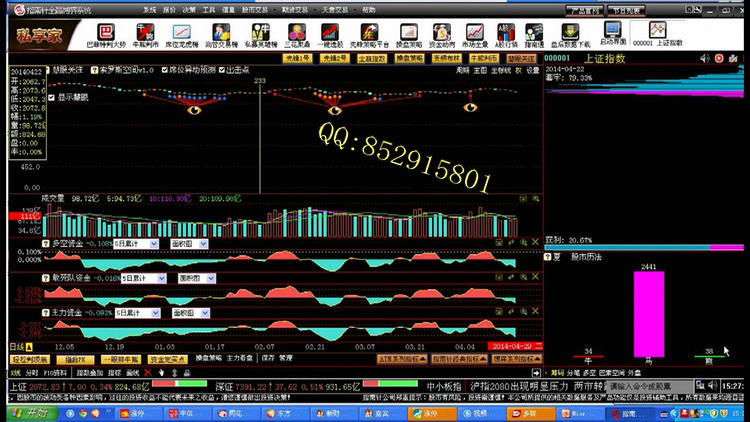Screen dimensions: 750x422
Task: Toggle the 席位异动预测 checkbox
Action: tap(167, 70)
